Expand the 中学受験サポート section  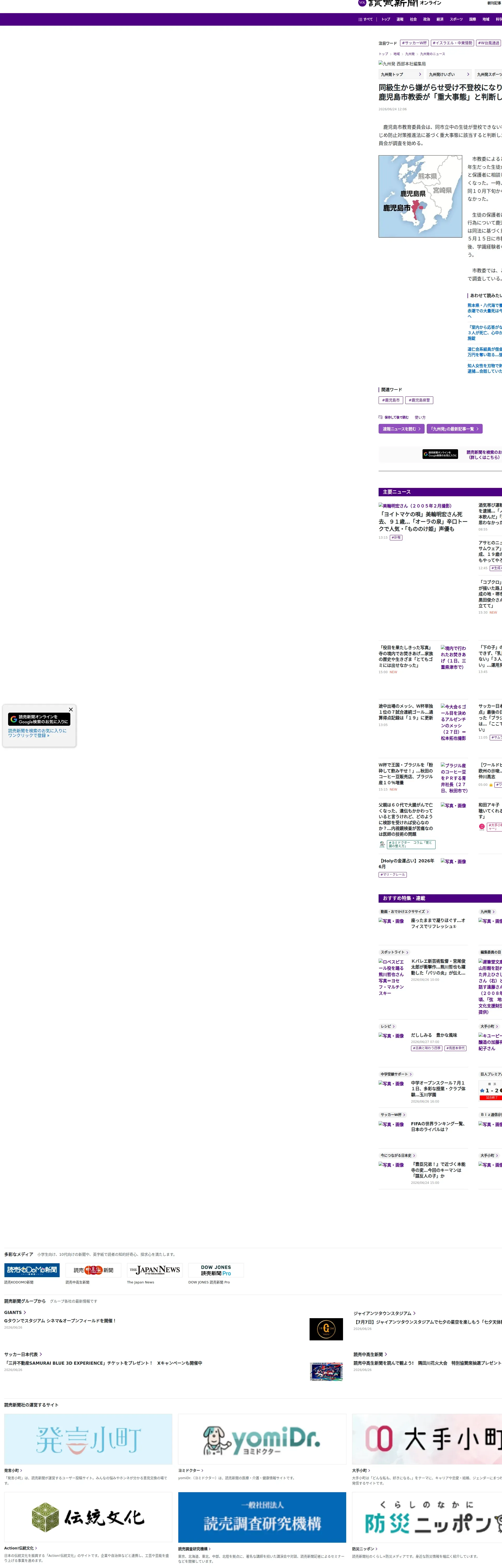(396, 1074)
